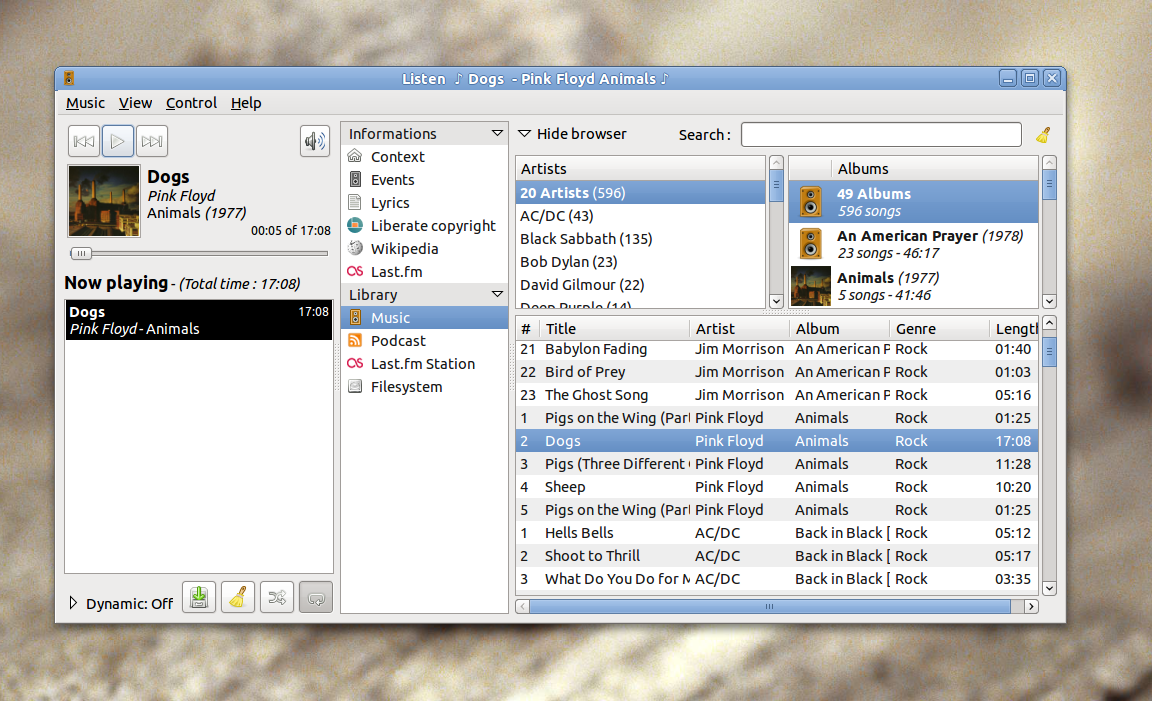Open Podcast in the Library
Image resolution: width=1152 pixels, height=701 pixels.
[x=424, y=341]
